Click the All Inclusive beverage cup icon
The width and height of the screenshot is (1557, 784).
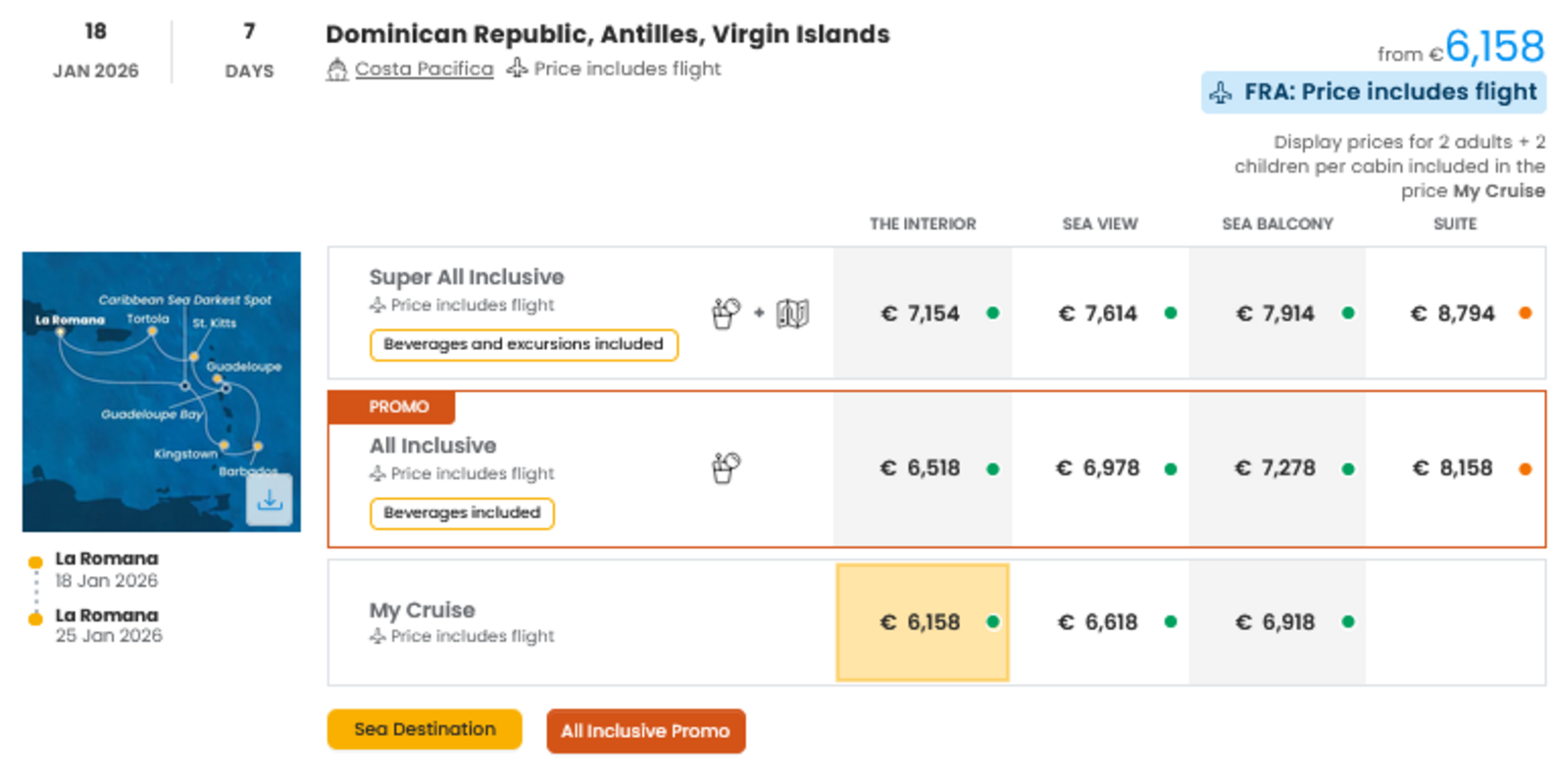(x=726, y=467)
